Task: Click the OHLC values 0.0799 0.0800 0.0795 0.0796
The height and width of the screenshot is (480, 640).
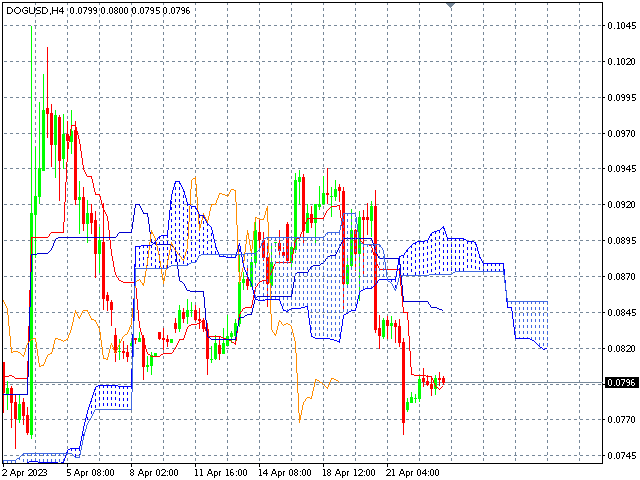Action: point(130,11)
